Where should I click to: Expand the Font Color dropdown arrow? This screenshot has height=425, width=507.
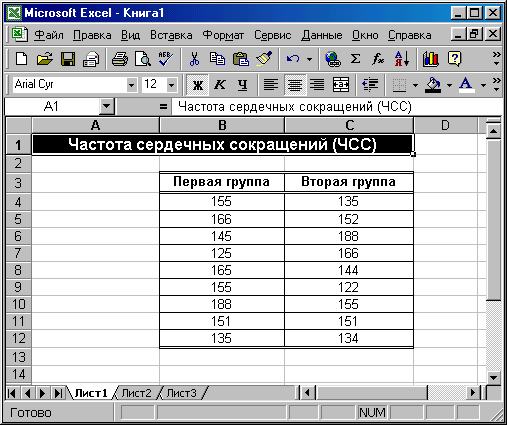[483, 85]
